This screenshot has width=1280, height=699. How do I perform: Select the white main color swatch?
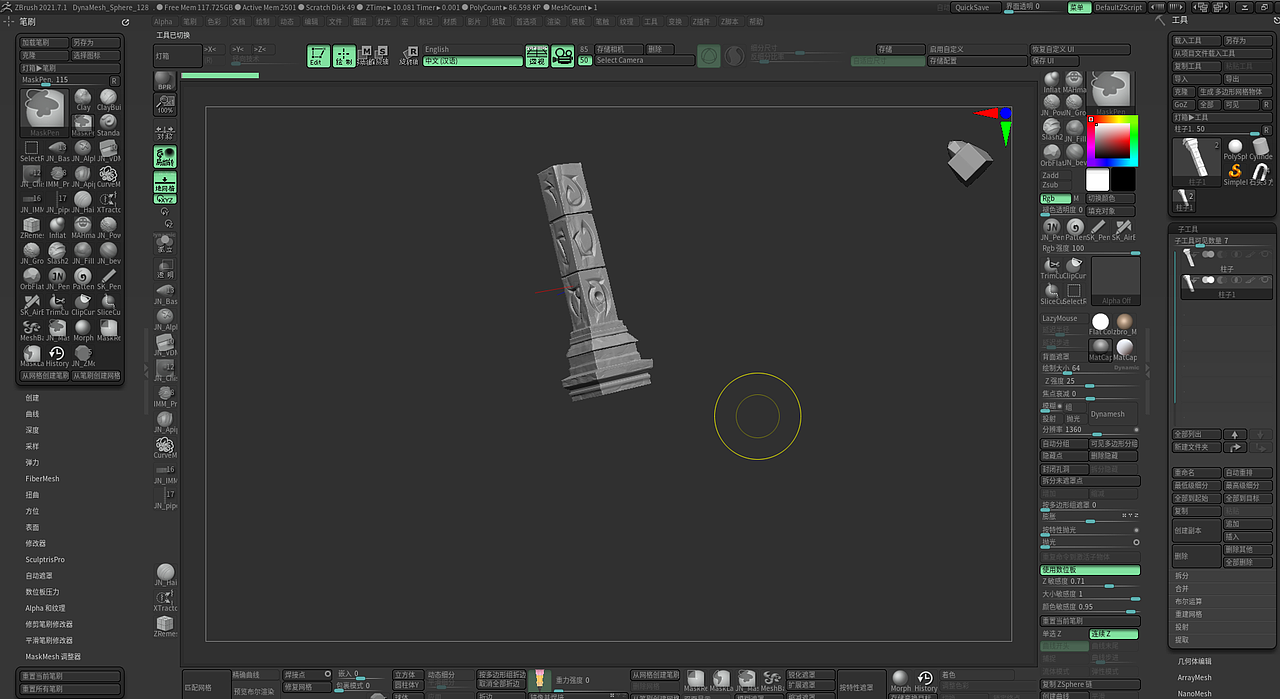click(1098, 179)
